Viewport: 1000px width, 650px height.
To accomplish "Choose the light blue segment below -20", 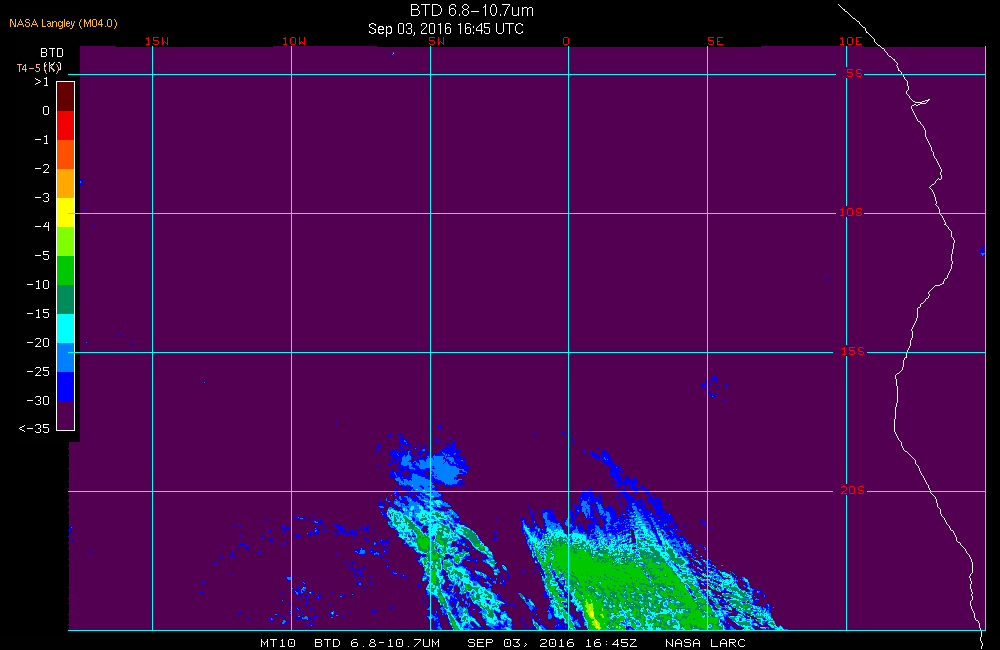I will 66,357.
